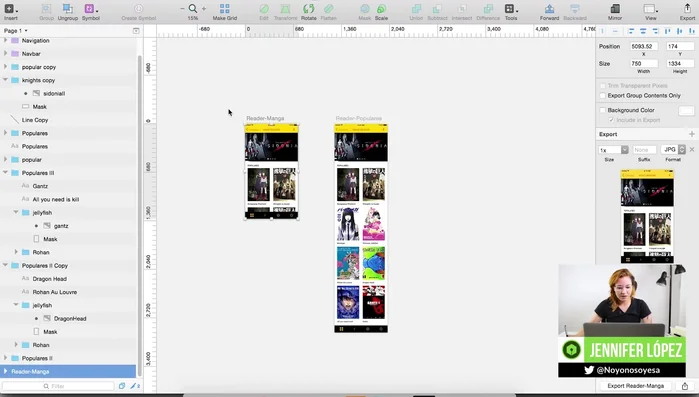Expand the Navbar layer group
Image resolution: width=699 pixels, height=397 pixels.
(5, 53)
